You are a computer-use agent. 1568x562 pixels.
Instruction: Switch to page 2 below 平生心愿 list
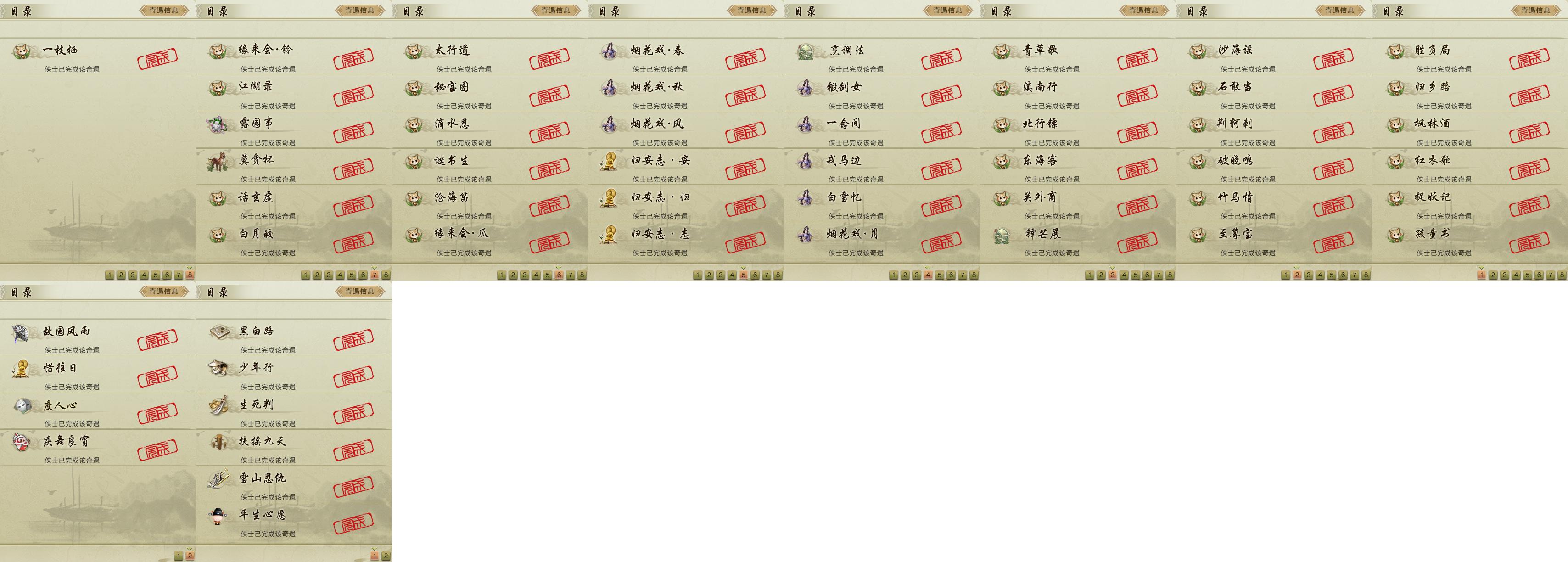coord(386,556)
